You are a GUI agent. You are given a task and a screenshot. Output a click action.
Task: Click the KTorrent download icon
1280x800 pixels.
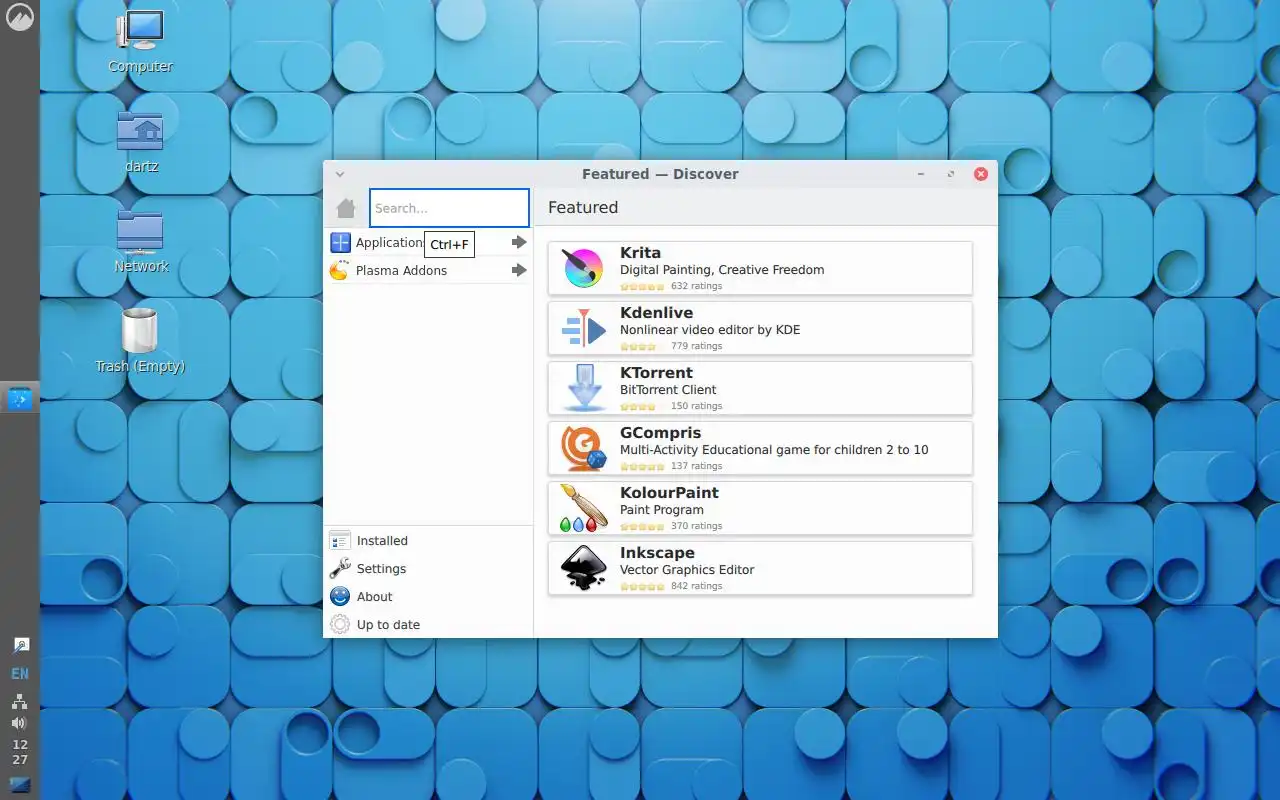click(x=583, y=388)
